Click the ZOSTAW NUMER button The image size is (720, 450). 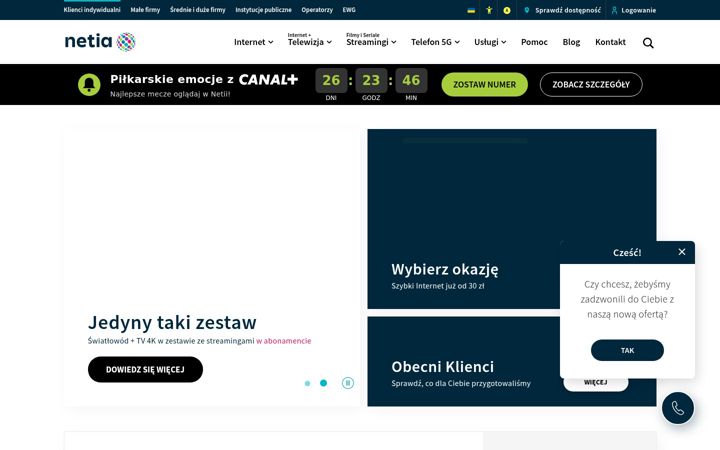[x=484, y=84]
